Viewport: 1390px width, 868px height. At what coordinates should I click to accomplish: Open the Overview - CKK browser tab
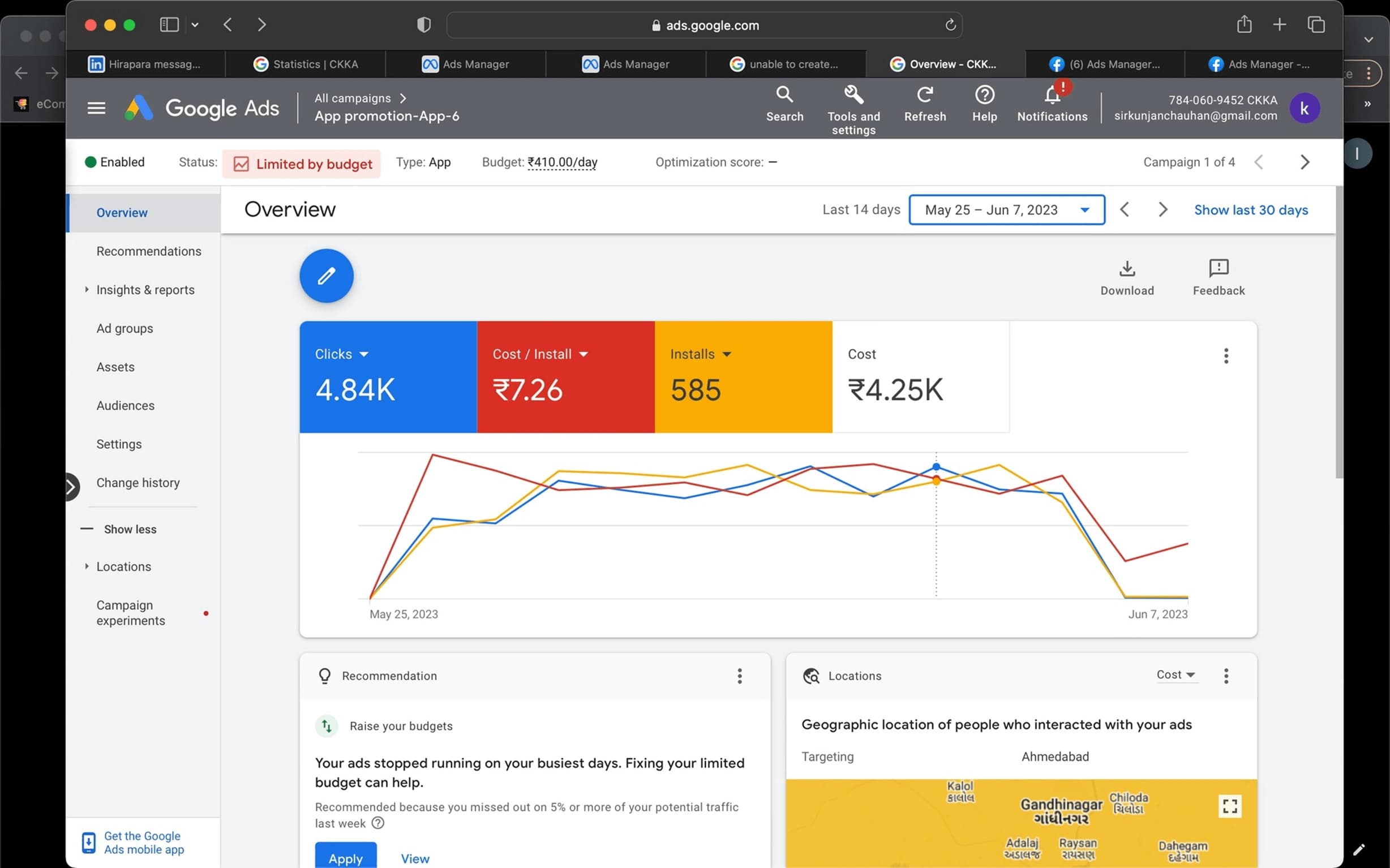[945, 64]
